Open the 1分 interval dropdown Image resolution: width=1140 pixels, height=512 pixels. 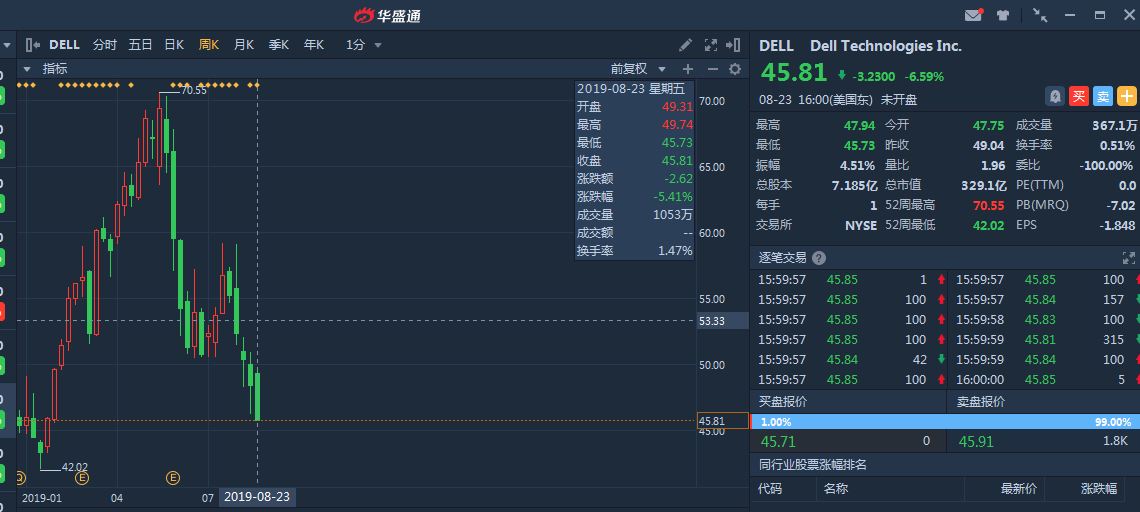pyautogui.click(x=364, y=45)
